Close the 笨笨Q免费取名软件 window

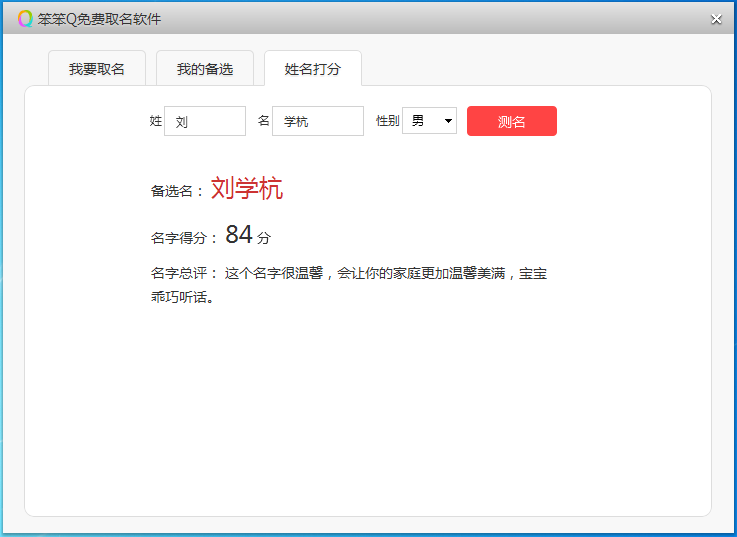point(716,19)
